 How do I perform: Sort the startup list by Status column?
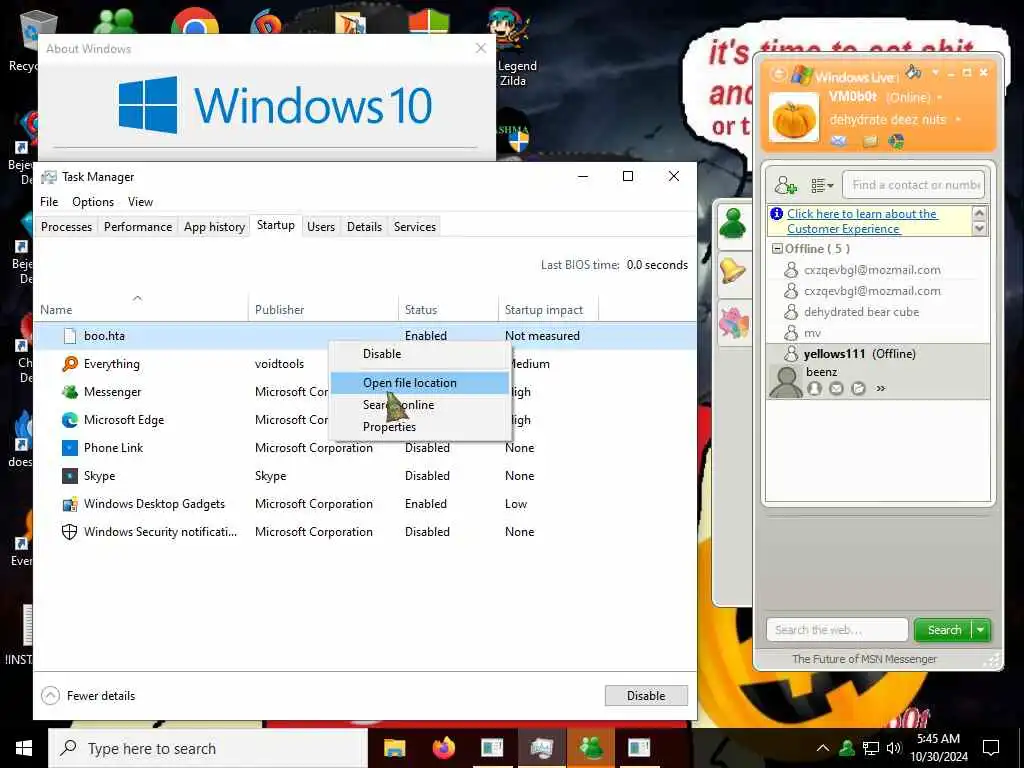[448, 310]
